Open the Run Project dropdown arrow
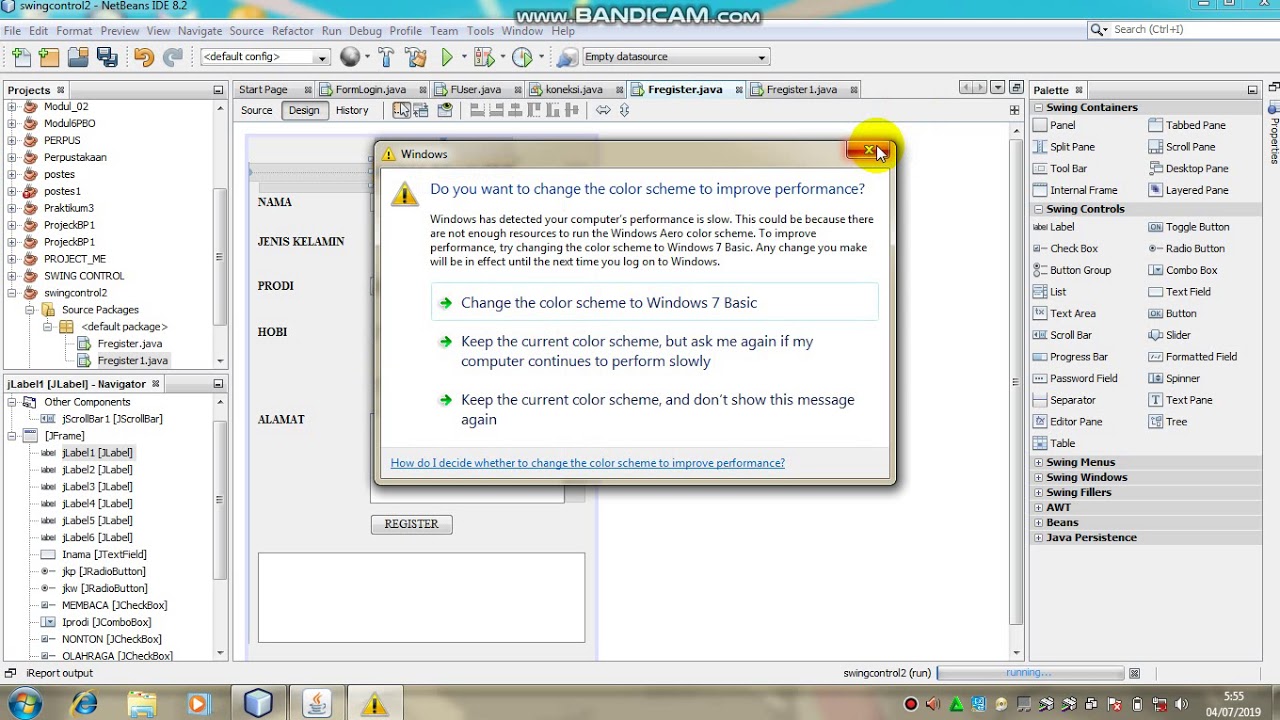Viewport: 1280px width, 720px height. [465, 57]
